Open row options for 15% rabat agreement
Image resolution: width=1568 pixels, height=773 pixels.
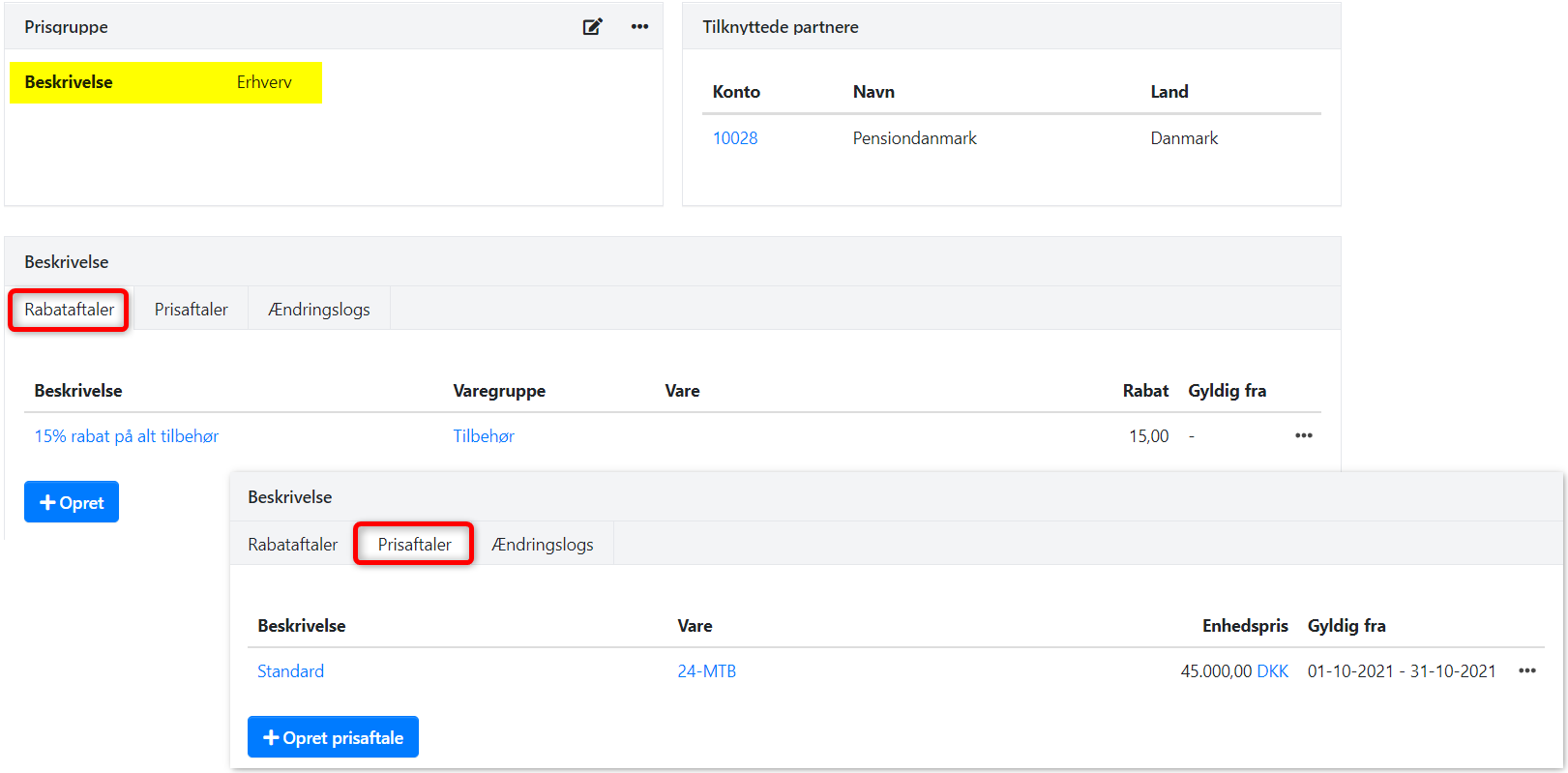coord(1303,436)
